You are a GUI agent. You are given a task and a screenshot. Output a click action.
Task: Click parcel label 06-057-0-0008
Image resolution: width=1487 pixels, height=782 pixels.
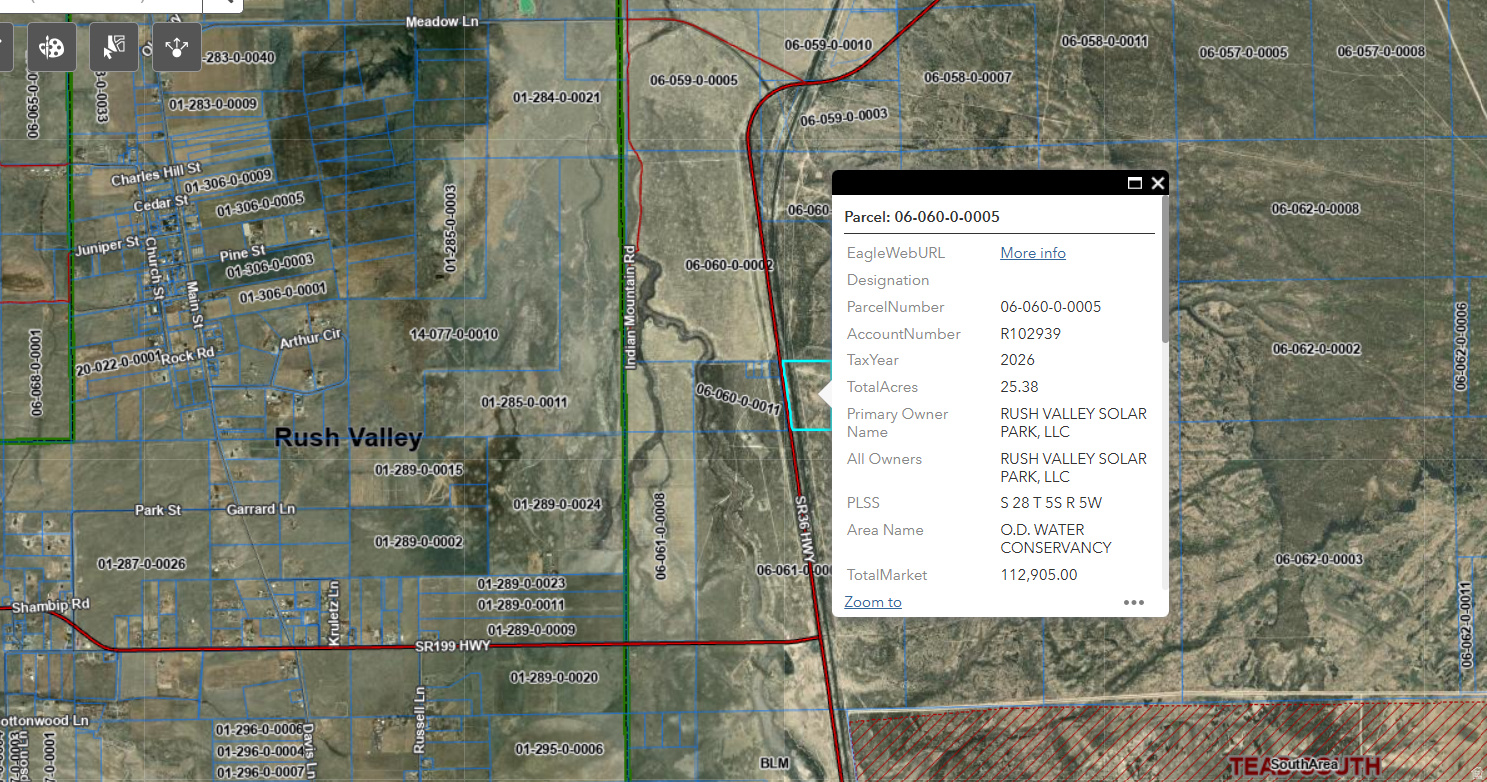[1381, 51]
